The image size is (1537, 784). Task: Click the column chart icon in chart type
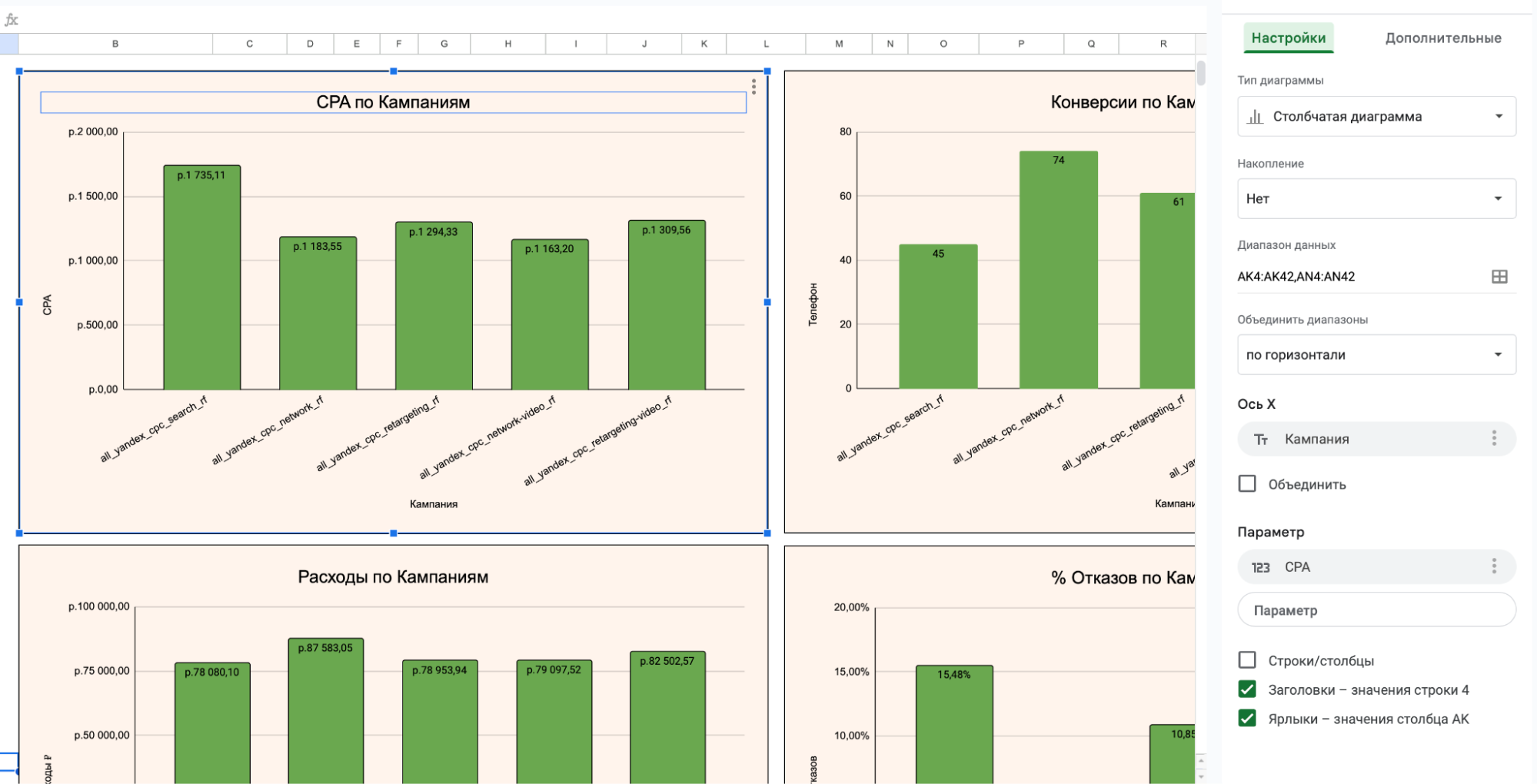click(x=1255, y=117)
